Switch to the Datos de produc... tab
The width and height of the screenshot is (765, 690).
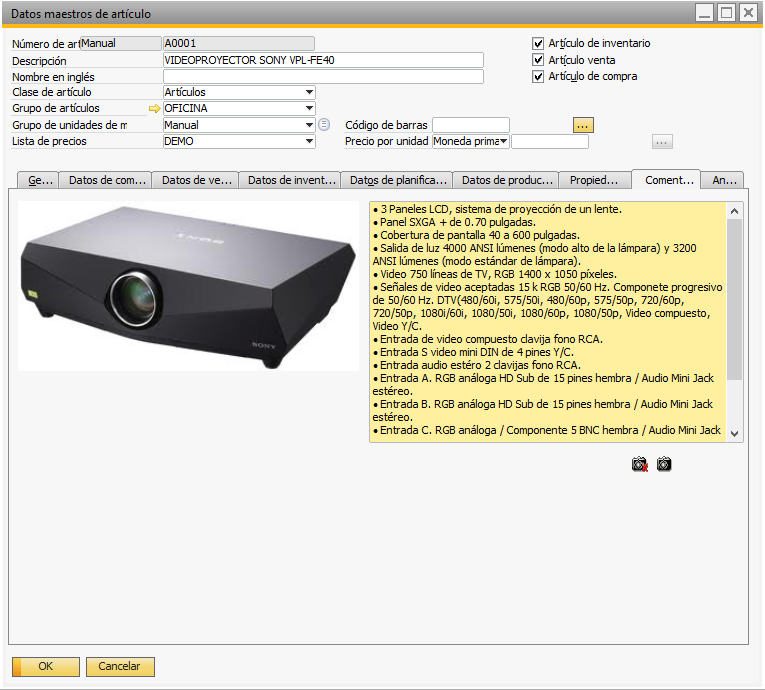click(x=505, y=180)
